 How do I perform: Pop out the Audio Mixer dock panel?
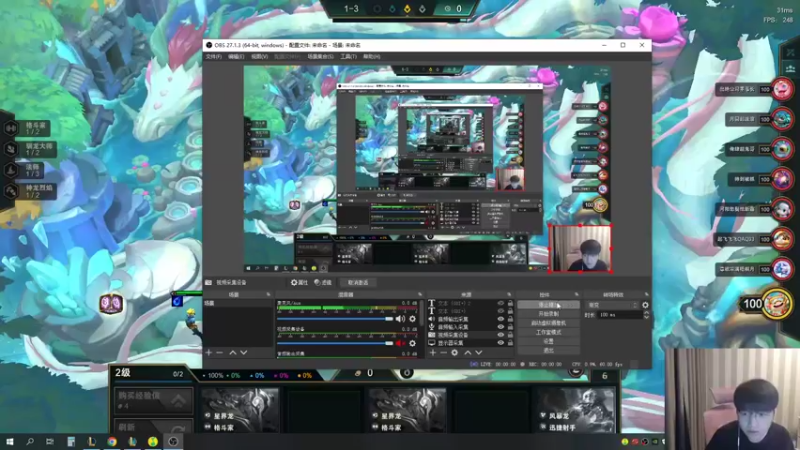[x=420, y=294]
